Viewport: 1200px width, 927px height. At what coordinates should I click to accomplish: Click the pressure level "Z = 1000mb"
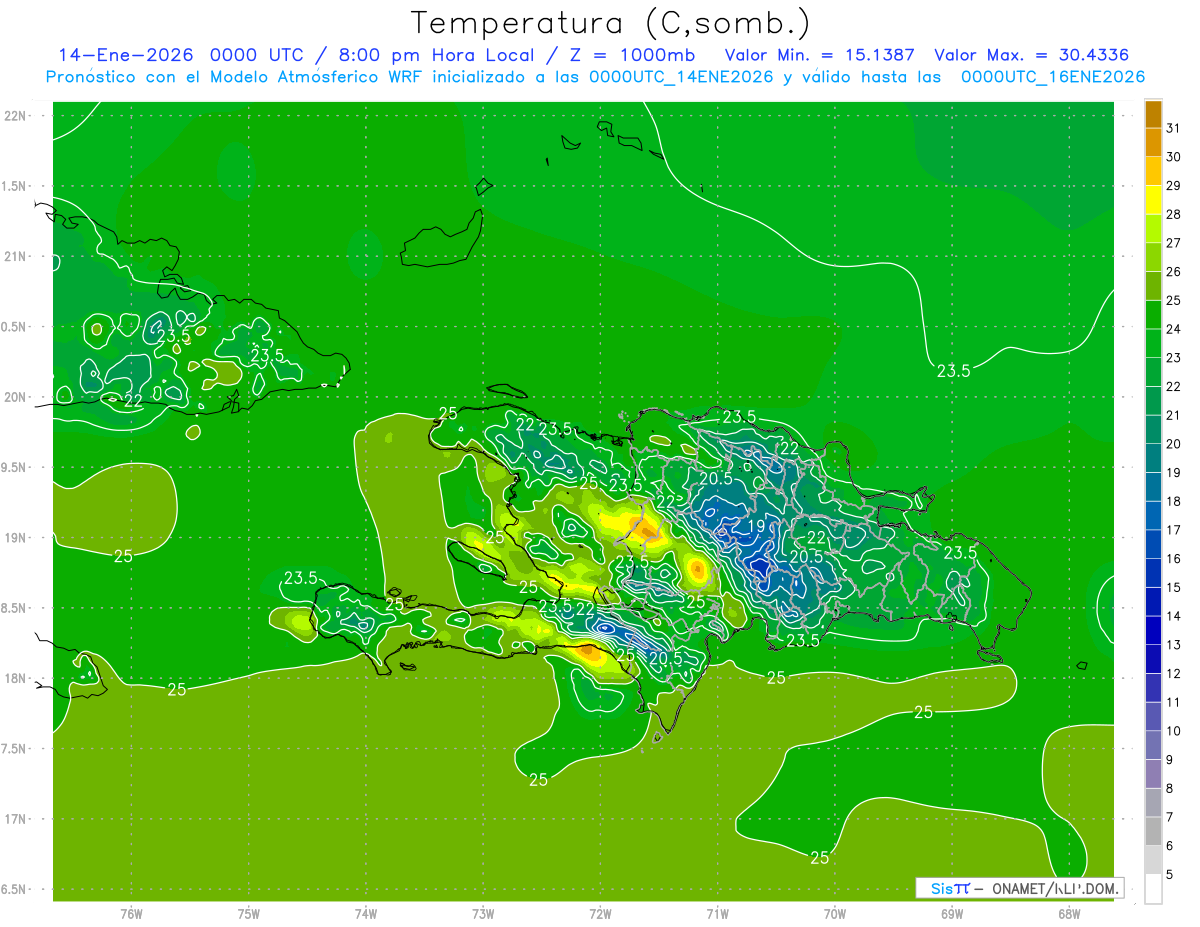click(x=630, y=55)
